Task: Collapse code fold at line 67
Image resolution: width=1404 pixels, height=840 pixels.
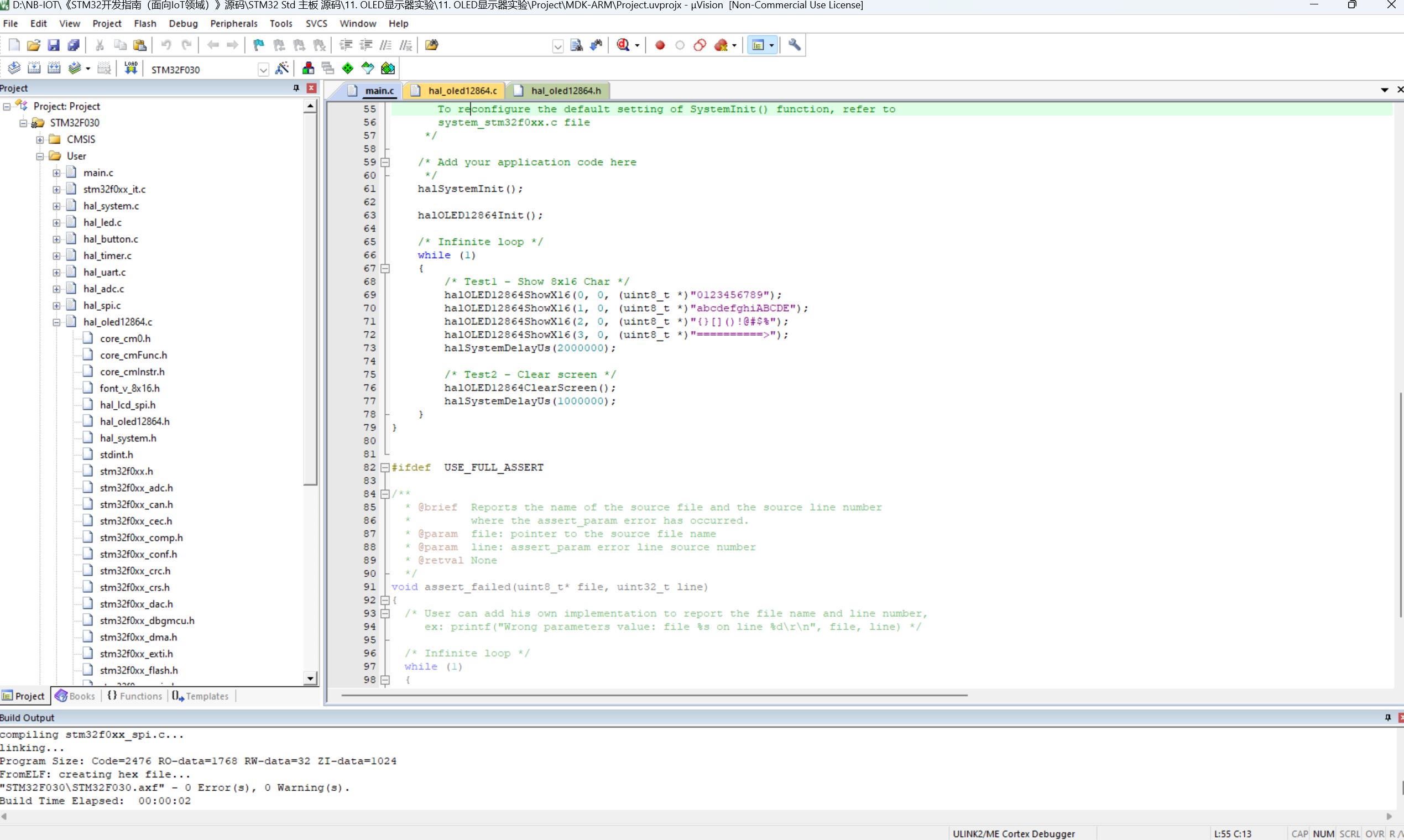Action: 385,268
